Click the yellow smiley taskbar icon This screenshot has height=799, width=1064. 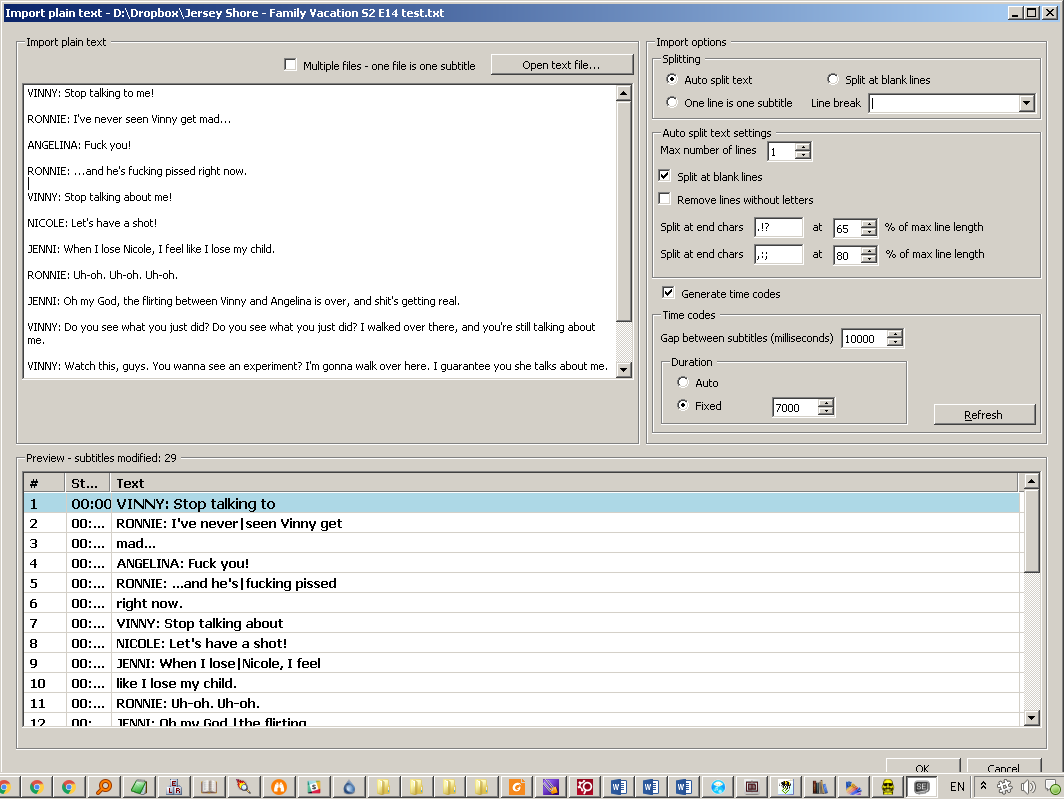[x=890, y=787]
